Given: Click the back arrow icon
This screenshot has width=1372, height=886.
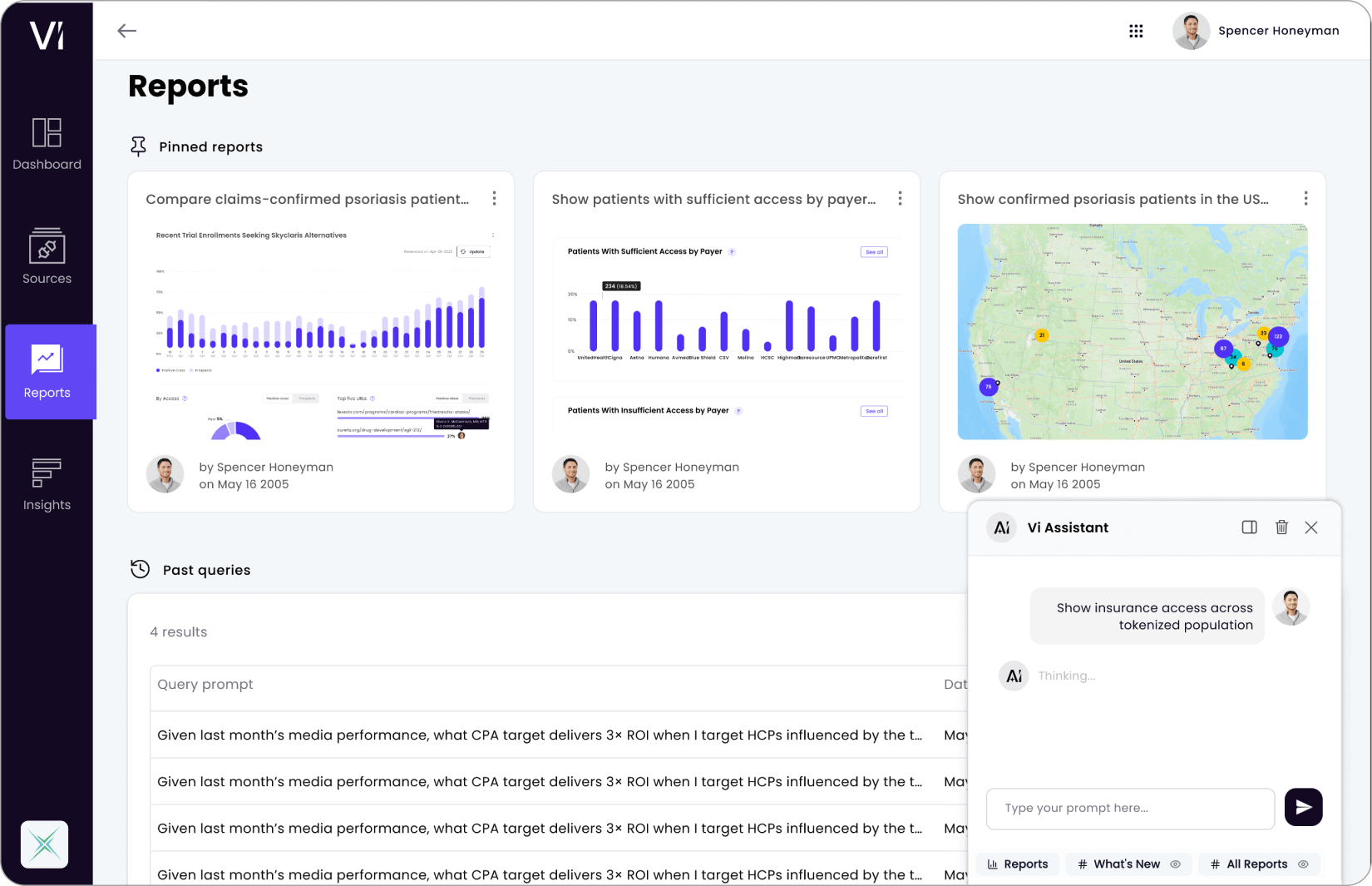Looking at the screenshot, I should 126,31.
